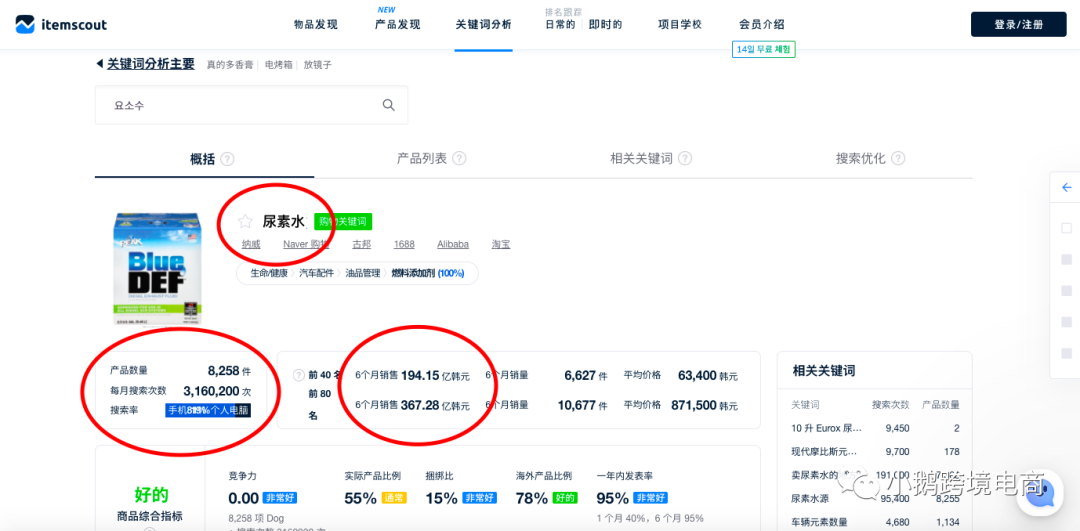Click the 生命/健康 category breadcrumb
Image resolution: width=1080 pixels, height=531 pixels.
269,273
